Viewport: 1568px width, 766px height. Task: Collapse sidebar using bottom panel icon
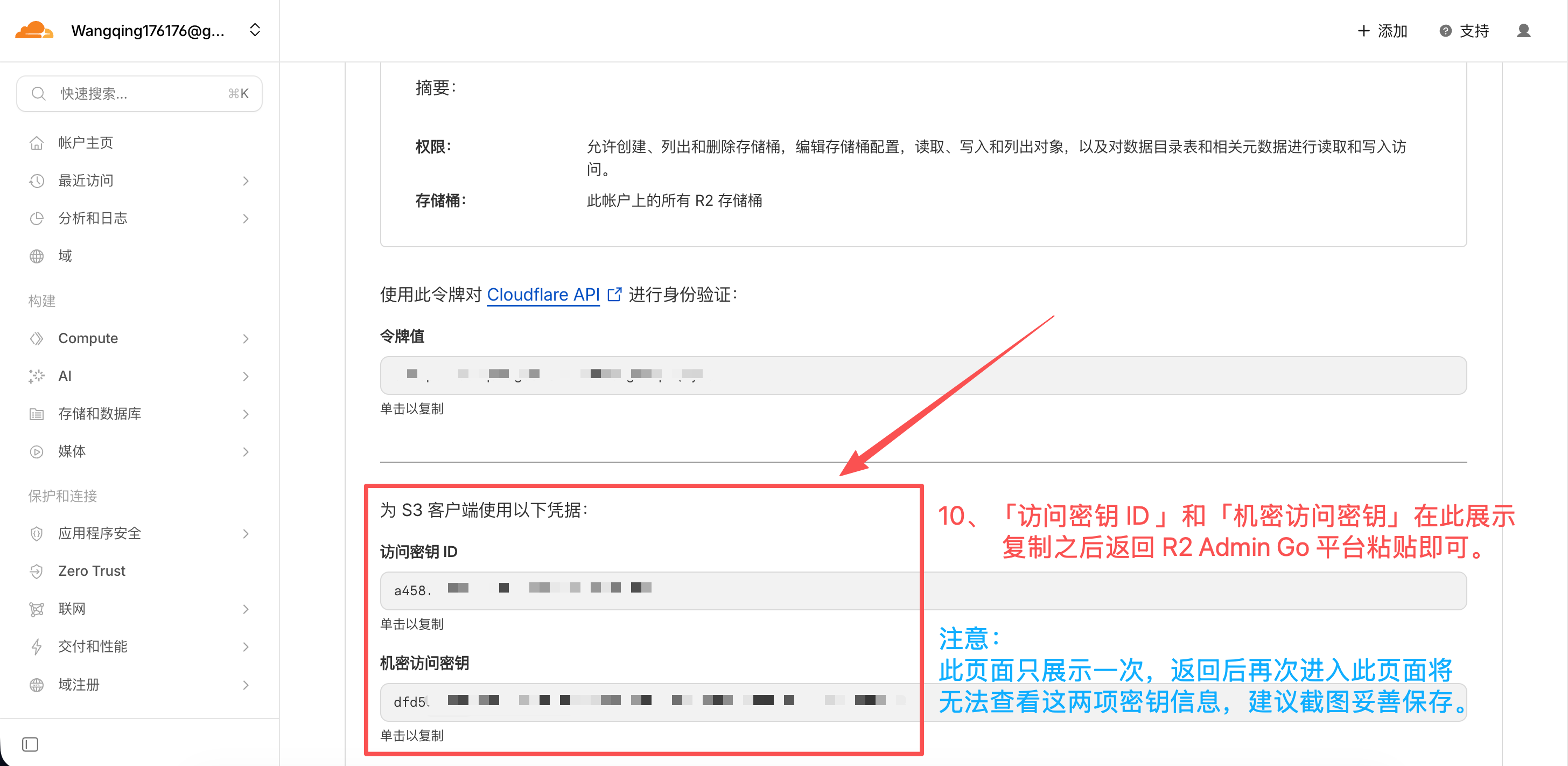pyautogui.click(x=30, y=744)
